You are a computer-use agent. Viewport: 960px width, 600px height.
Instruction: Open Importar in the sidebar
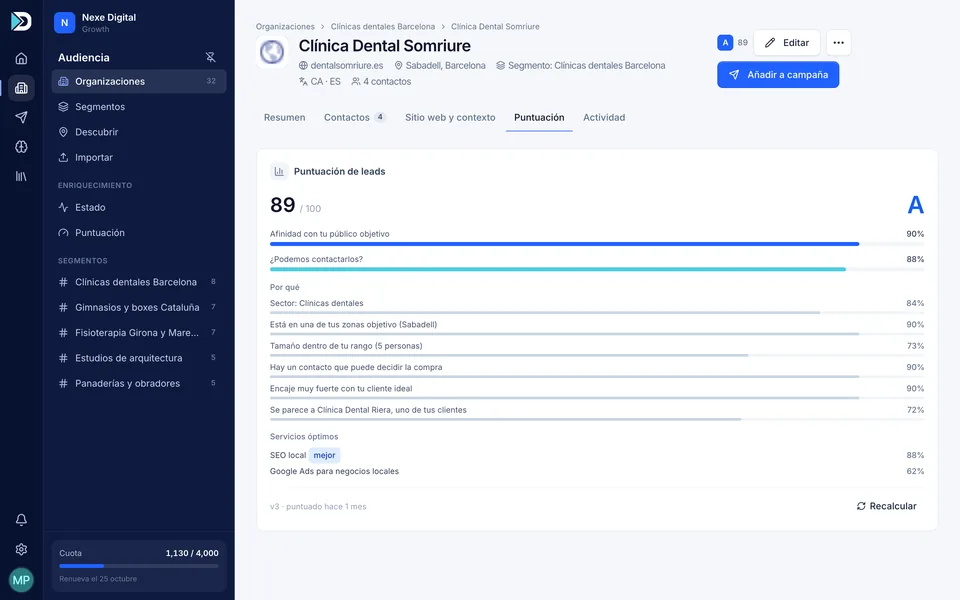click(139, 157)
